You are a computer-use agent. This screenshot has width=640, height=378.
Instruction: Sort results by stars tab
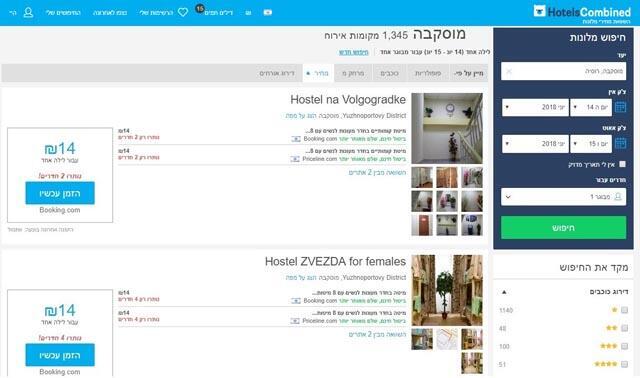click(389, 73)
